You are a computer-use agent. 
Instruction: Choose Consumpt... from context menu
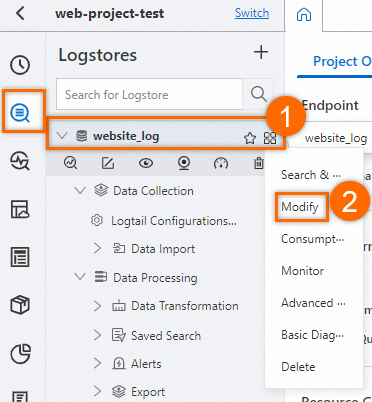pyautogui.click(x=312, y=239)
